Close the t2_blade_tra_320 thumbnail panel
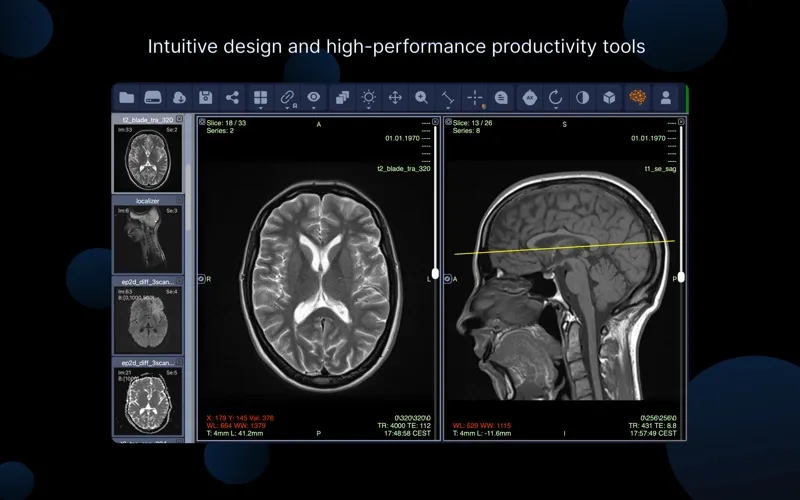The image size is (800, 500). pos(179,119)
